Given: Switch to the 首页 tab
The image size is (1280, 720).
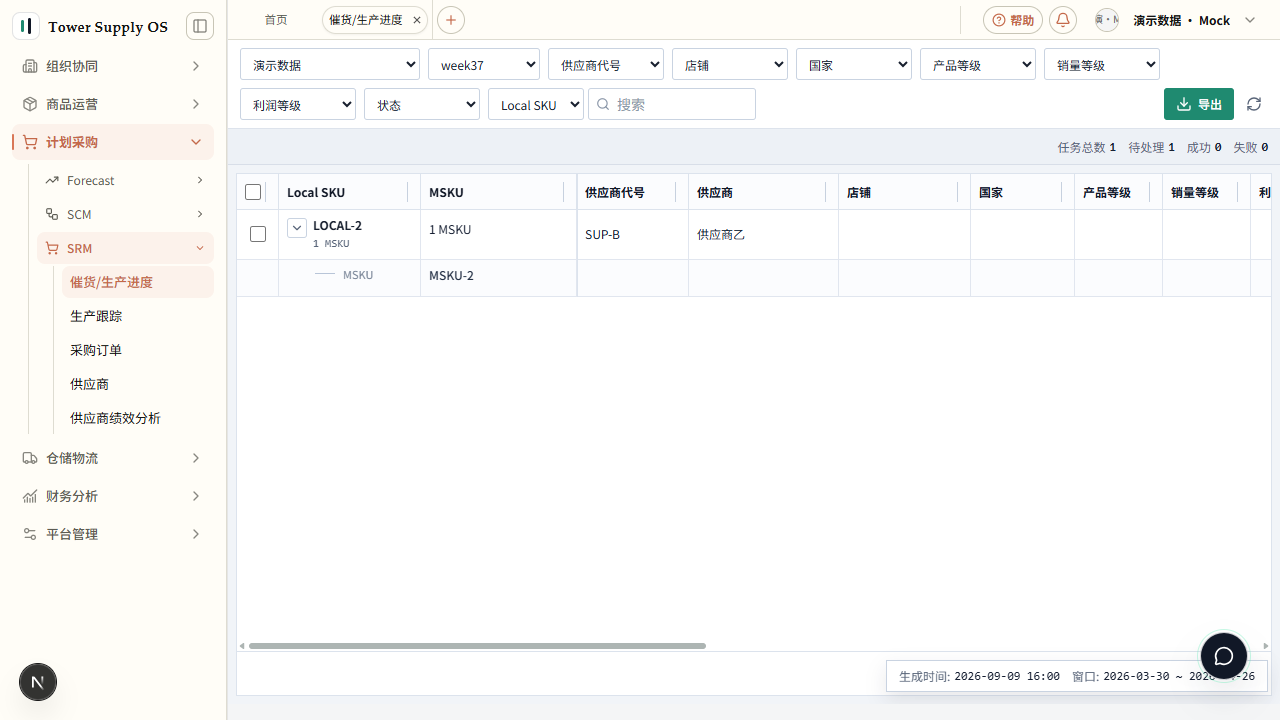Looking at the screenshot, I should tap(276, 20).
